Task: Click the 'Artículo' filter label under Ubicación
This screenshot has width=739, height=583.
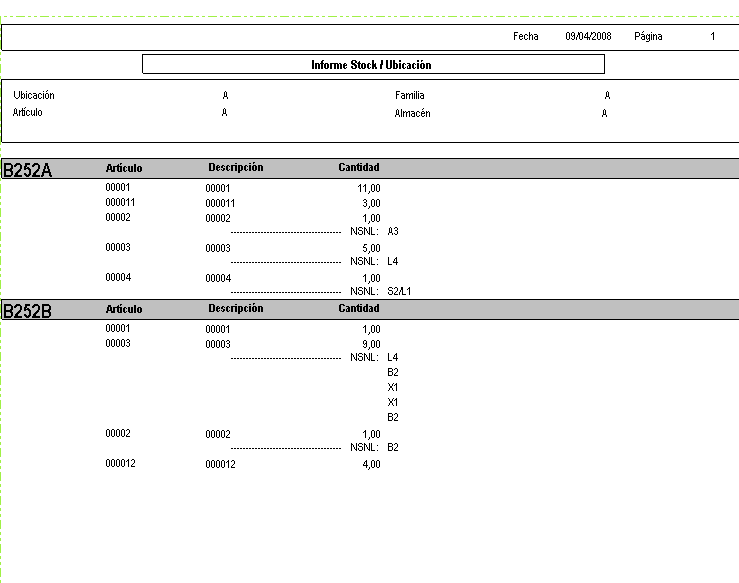Action: (x=27, y=112)
